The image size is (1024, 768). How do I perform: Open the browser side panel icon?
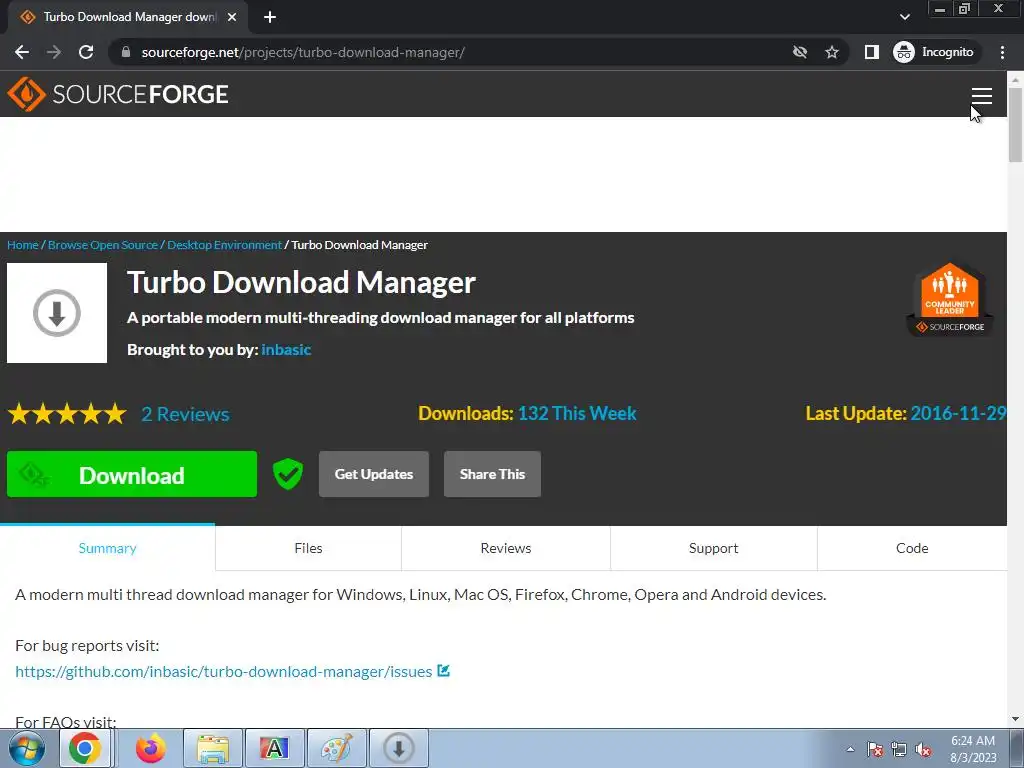pos(871,52)
